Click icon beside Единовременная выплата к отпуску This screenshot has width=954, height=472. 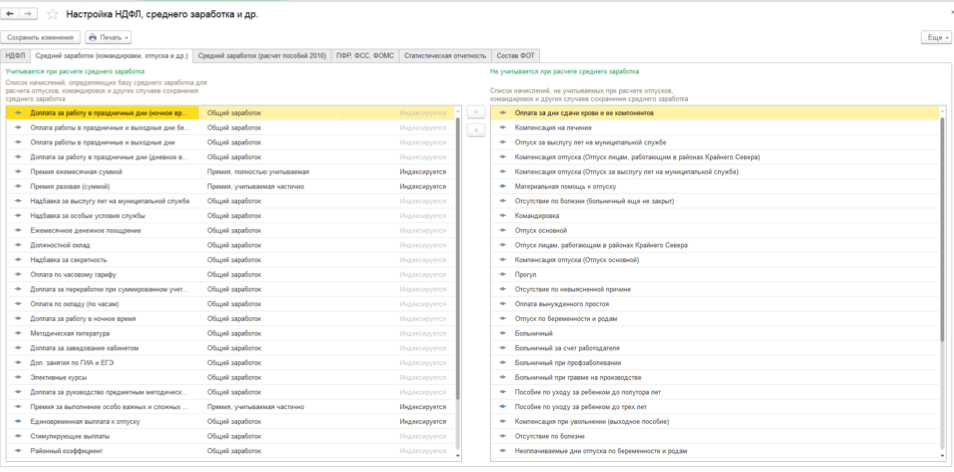coord(18,422)
